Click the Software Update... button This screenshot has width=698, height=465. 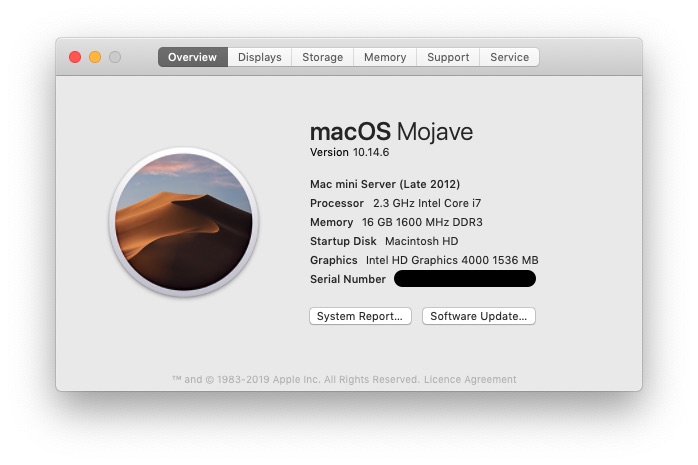click(x=479, y=316)
